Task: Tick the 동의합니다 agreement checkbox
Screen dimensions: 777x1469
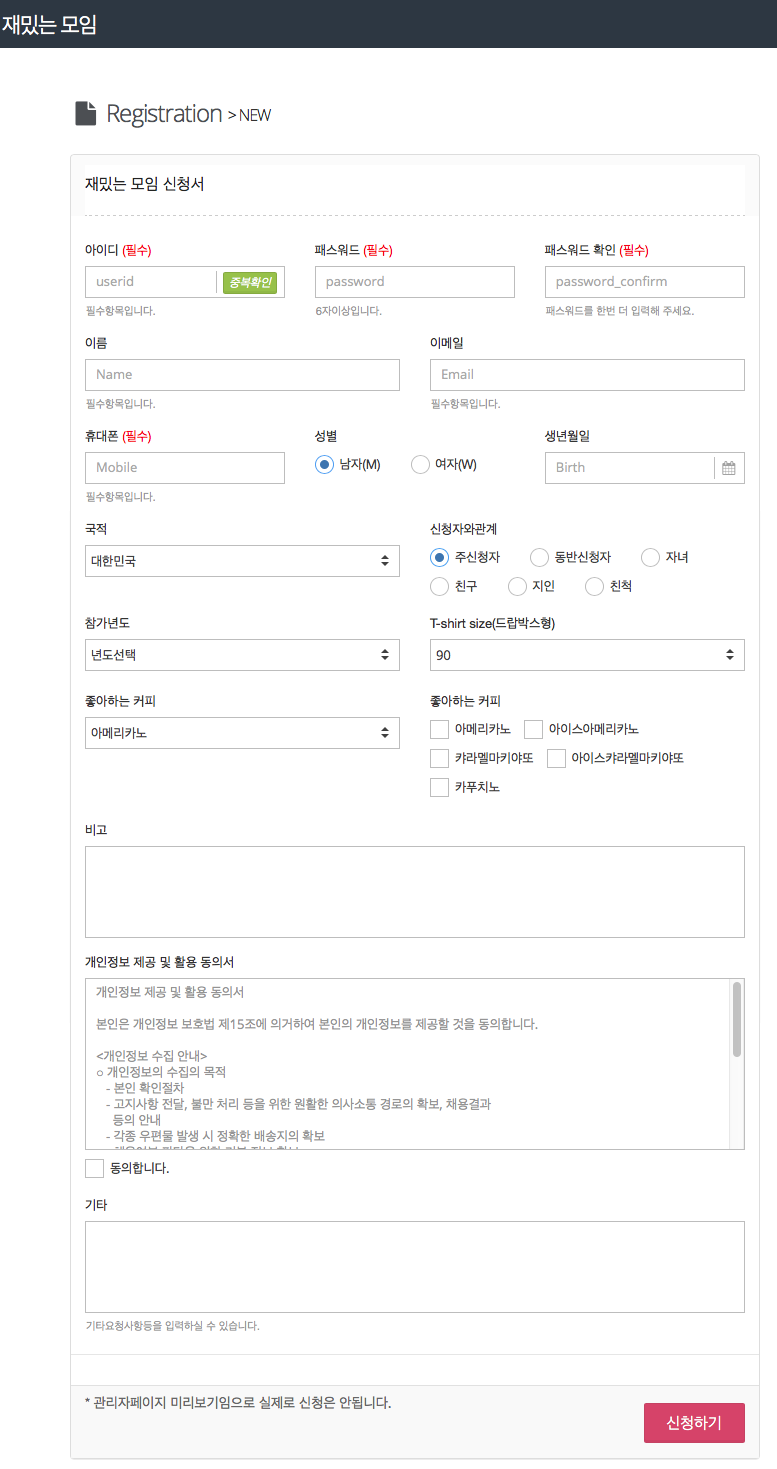Action: [x=95, y=1168]
